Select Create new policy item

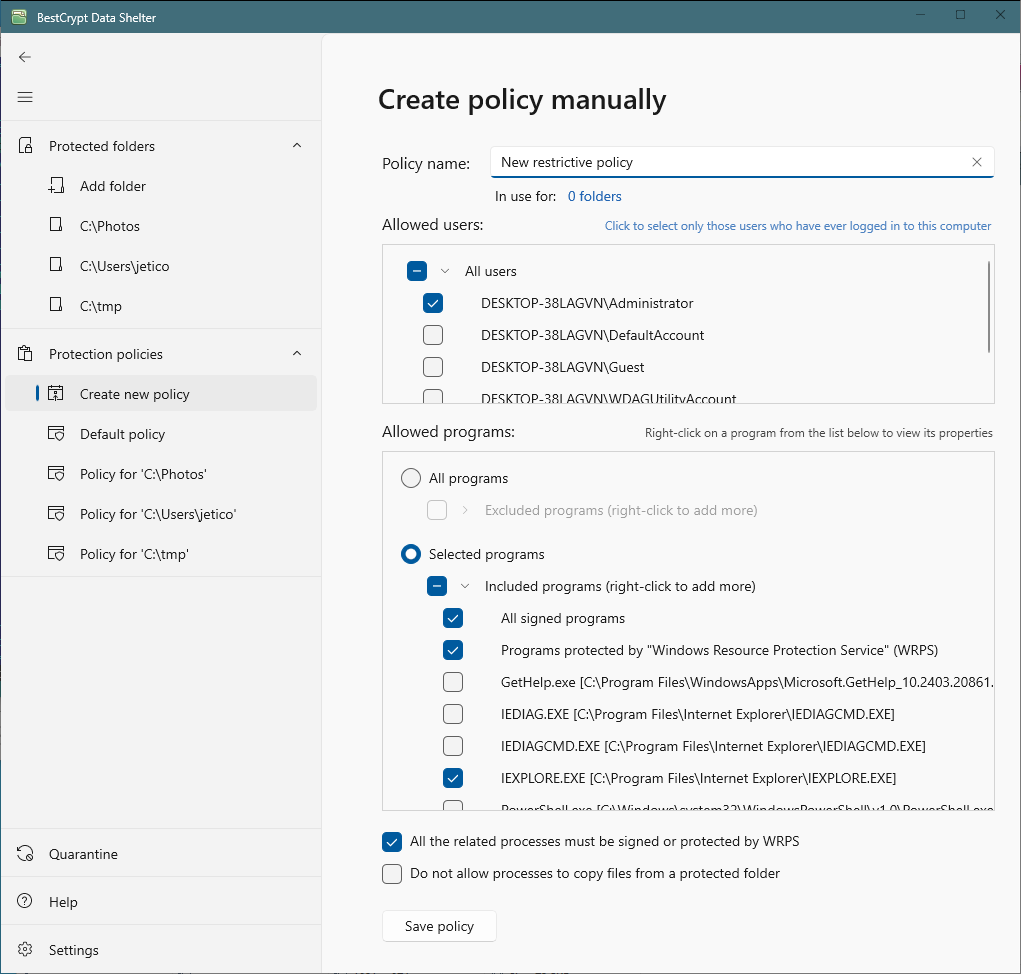[161, 393]
